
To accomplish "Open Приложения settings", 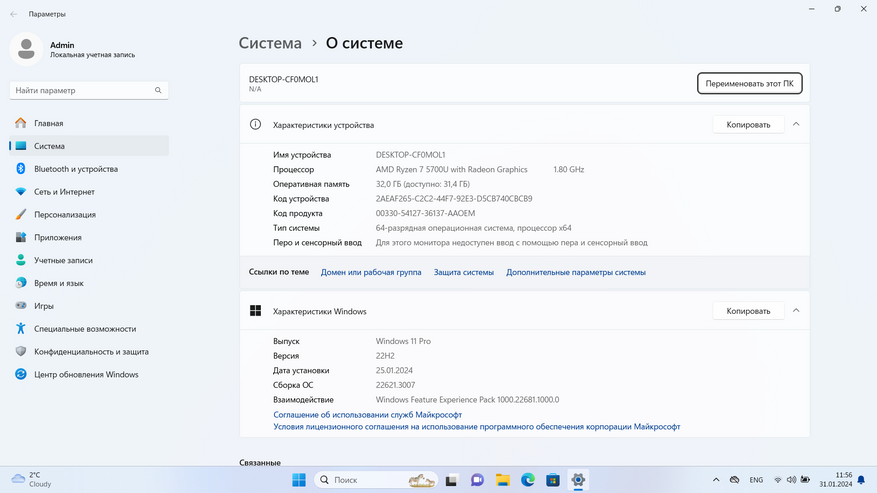I will point(89,237).
